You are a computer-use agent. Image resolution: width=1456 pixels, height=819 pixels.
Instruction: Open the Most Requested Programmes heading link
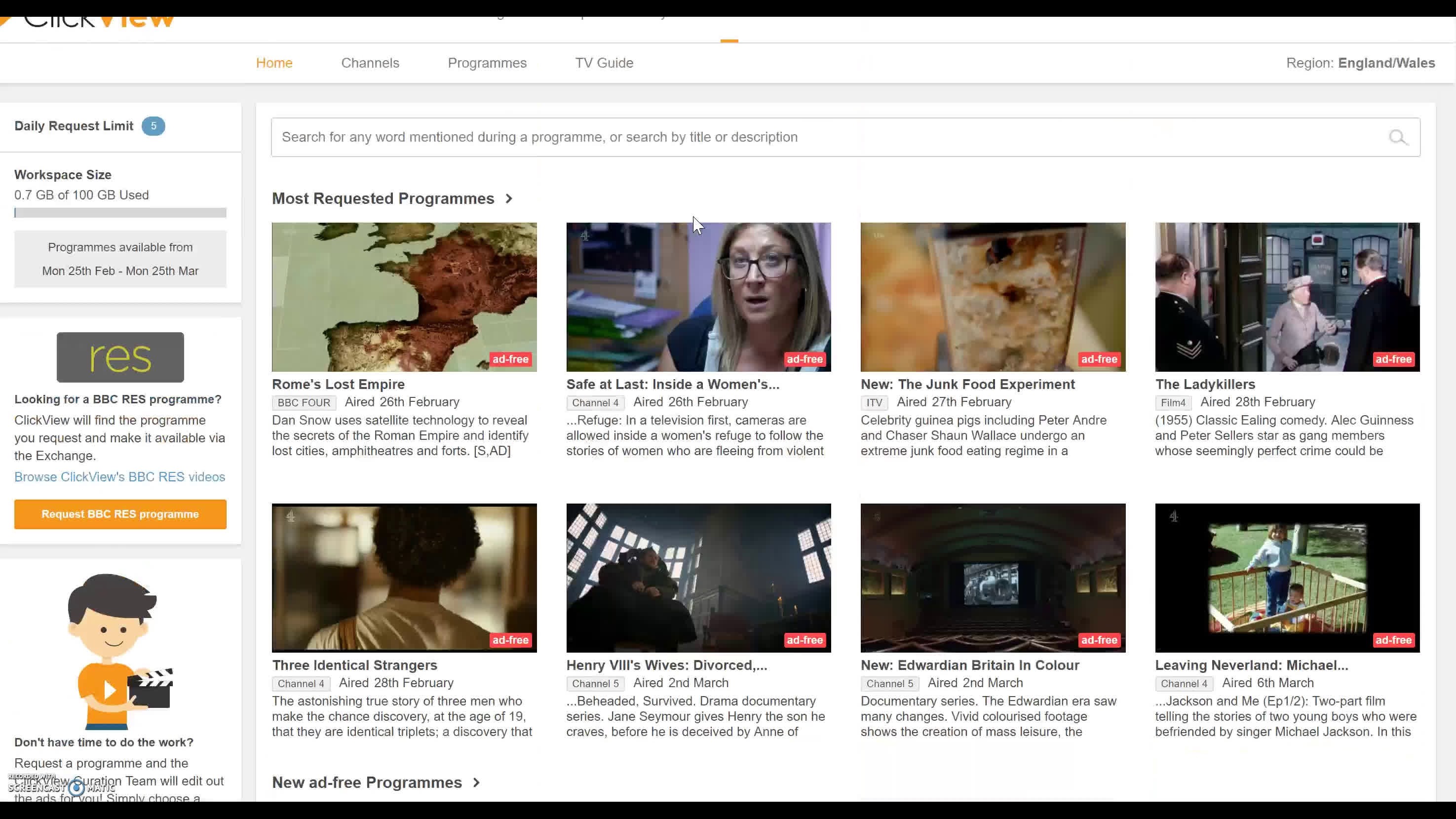383,198
